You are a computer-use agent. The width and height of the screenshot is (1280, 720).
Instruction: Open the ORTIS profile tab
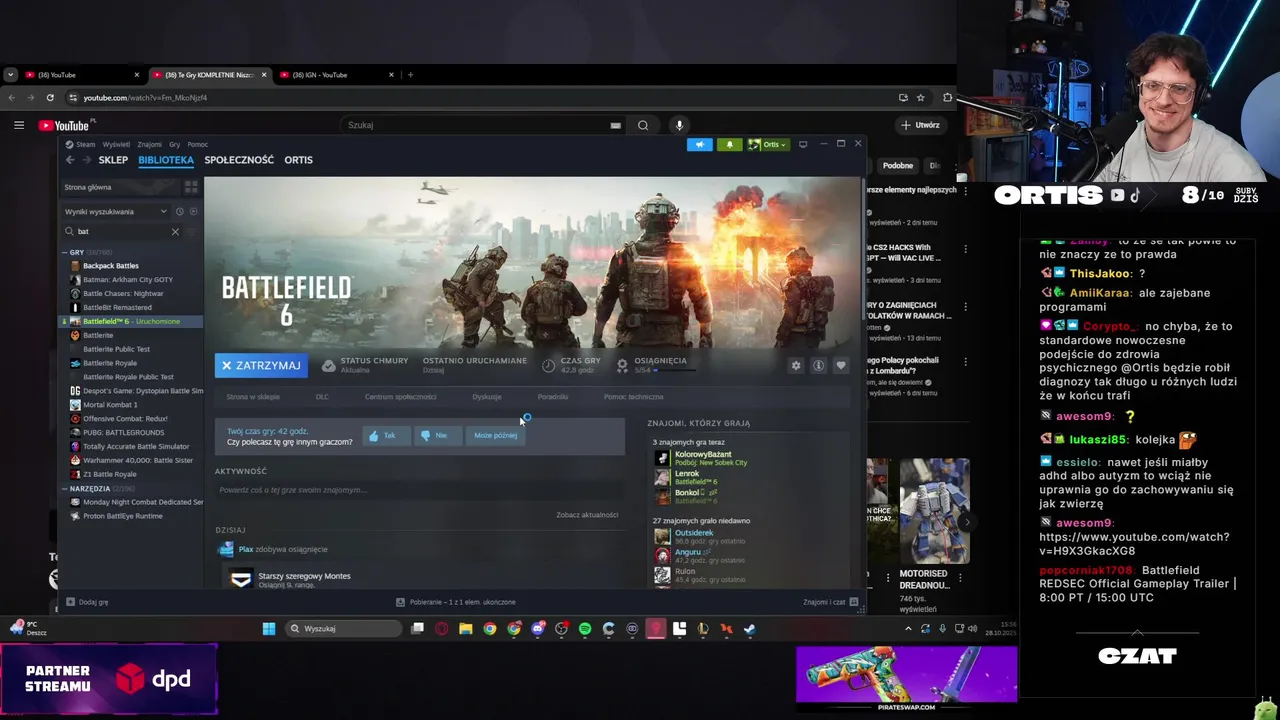coord(298,160)
